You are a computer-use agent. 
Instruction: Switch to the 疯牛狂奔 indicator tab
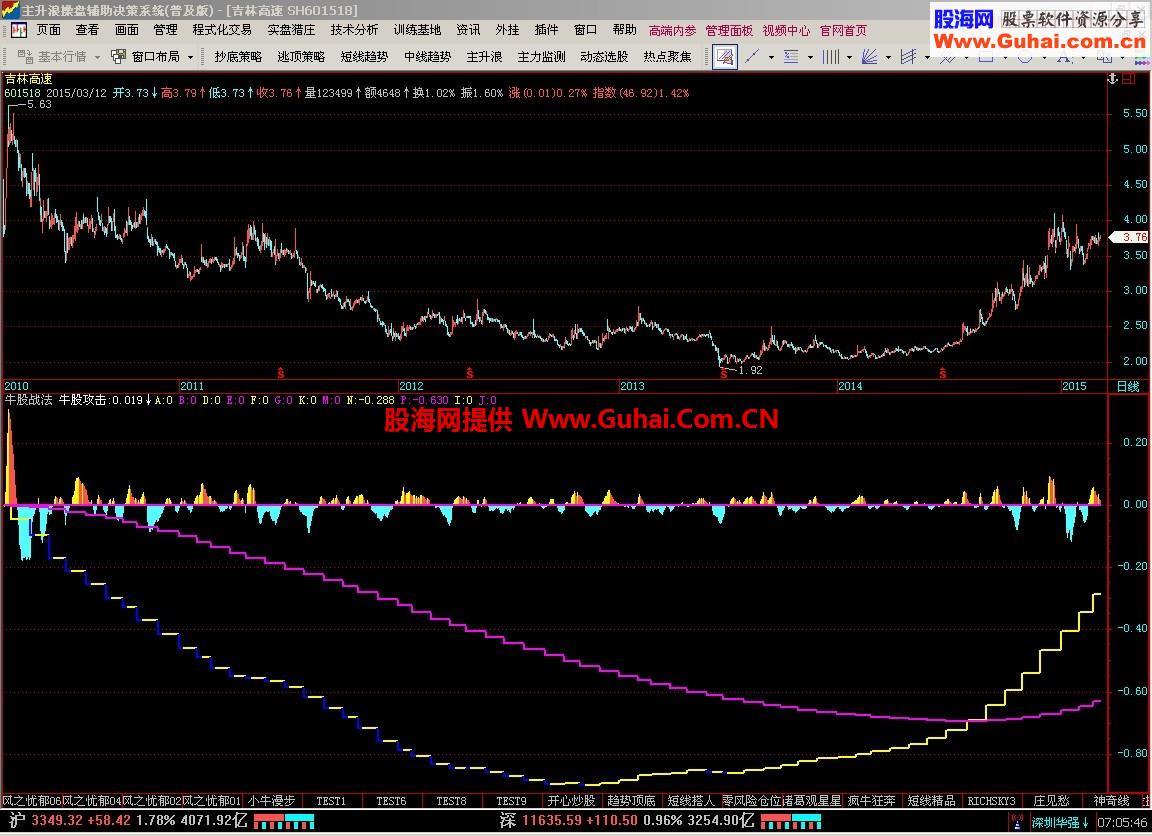(871, 801)
